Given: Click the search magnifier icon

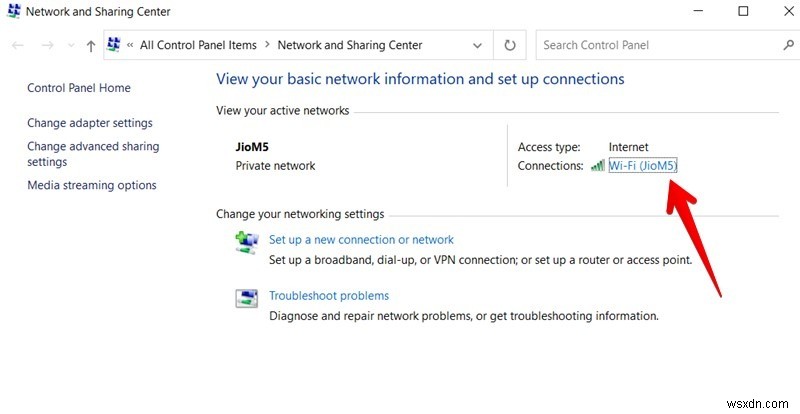Looking at the screenshot, I should (787, 45).
